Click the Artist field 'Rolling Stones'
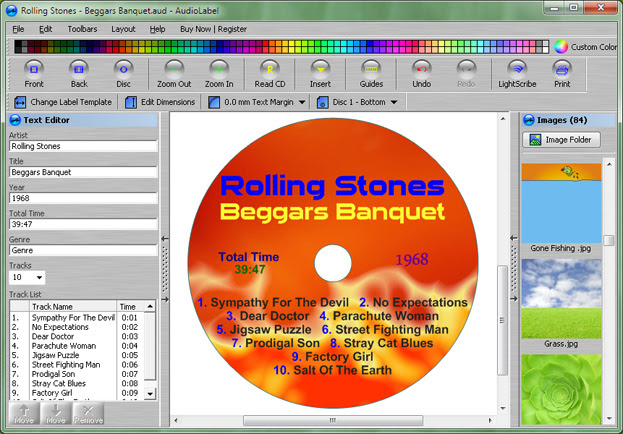The width and height of the screenshot is (623, 434). coord(83,146)
